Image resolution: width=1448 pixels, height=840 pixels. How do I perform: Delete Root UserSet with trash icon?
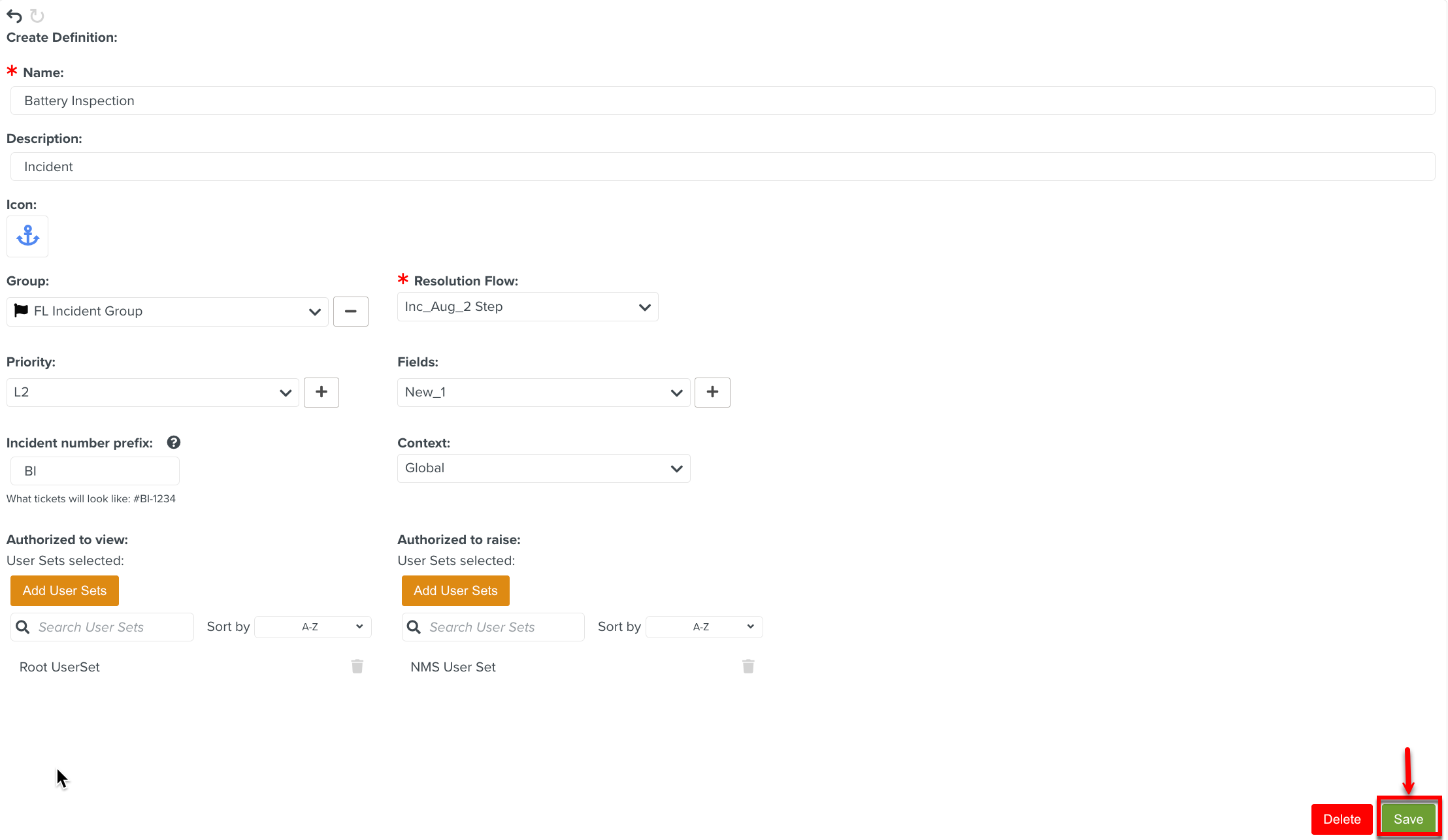coord(357,666)
